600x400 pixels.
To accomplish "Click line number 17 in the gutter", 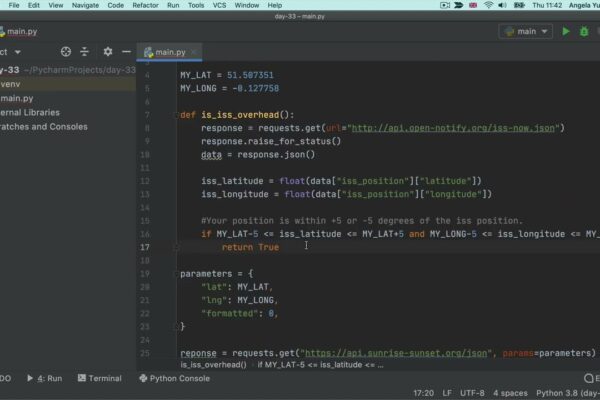I will [x=145, y=247].
